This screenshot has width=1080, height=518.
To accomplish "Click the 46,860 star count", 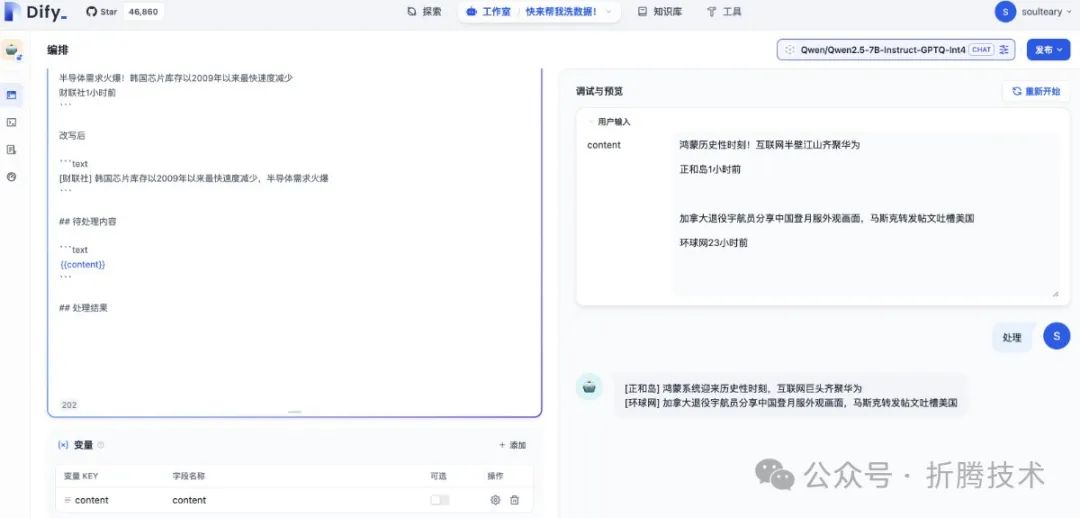I will [x=143, y=12].
